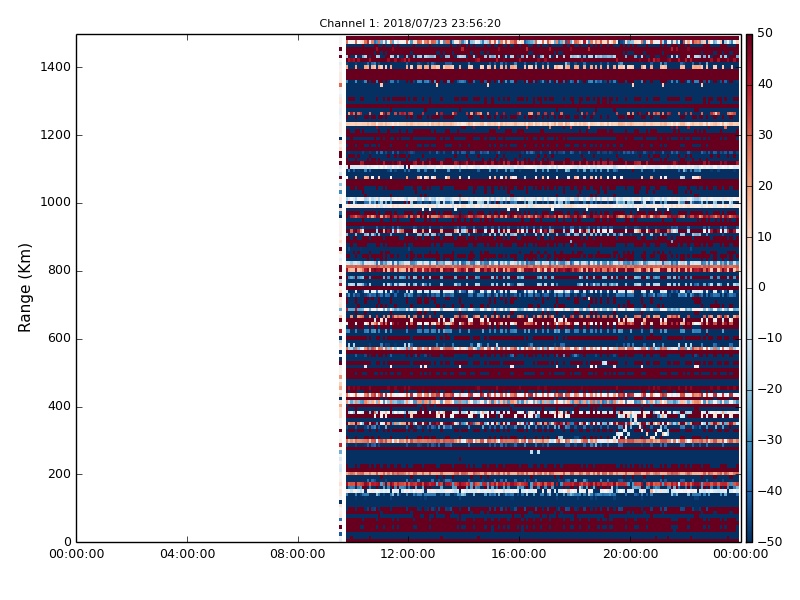The image size is (800, 600).
Task: Click the 12:00:00 time axis label
Action: pos(408,554)
